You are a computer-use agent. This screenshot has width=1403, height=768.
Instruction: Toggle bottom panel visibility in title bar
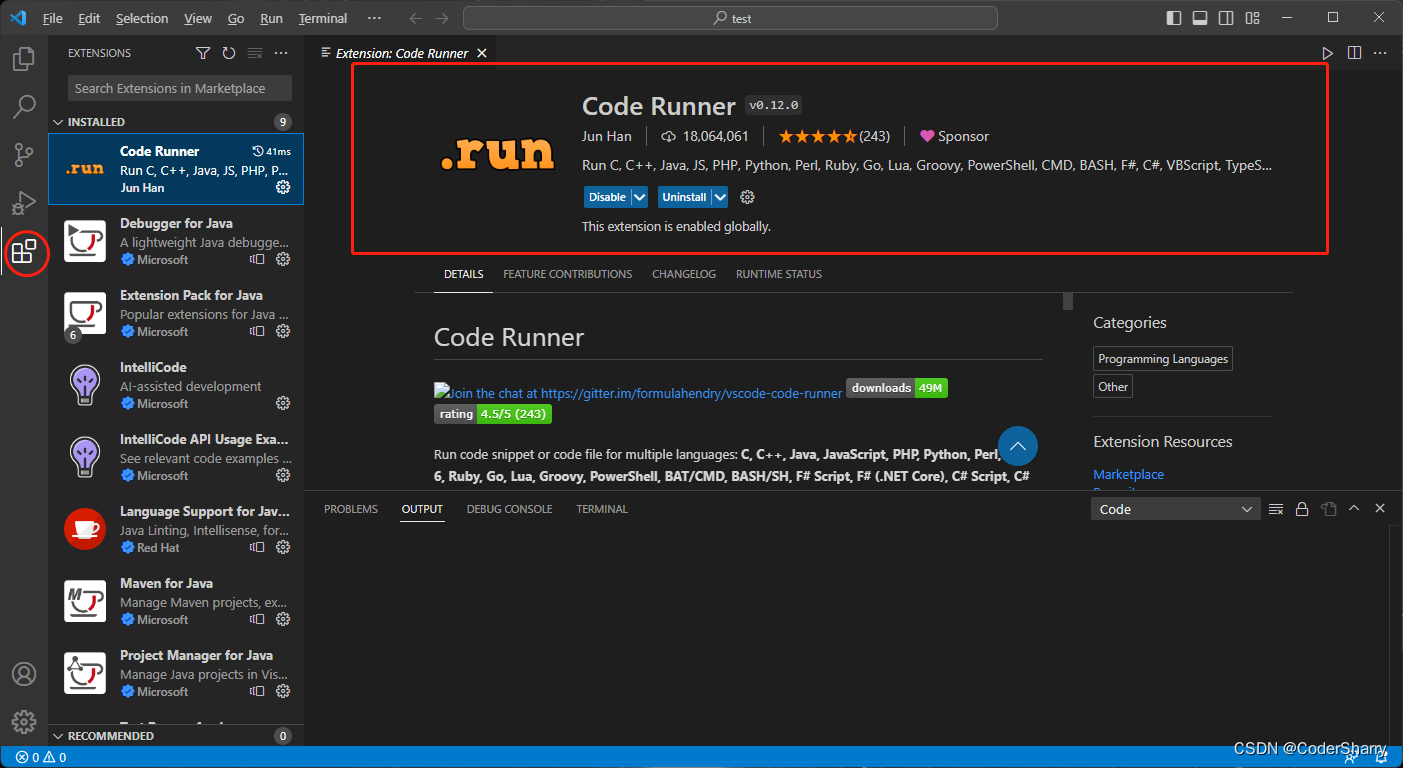[x=1200, y=18]
